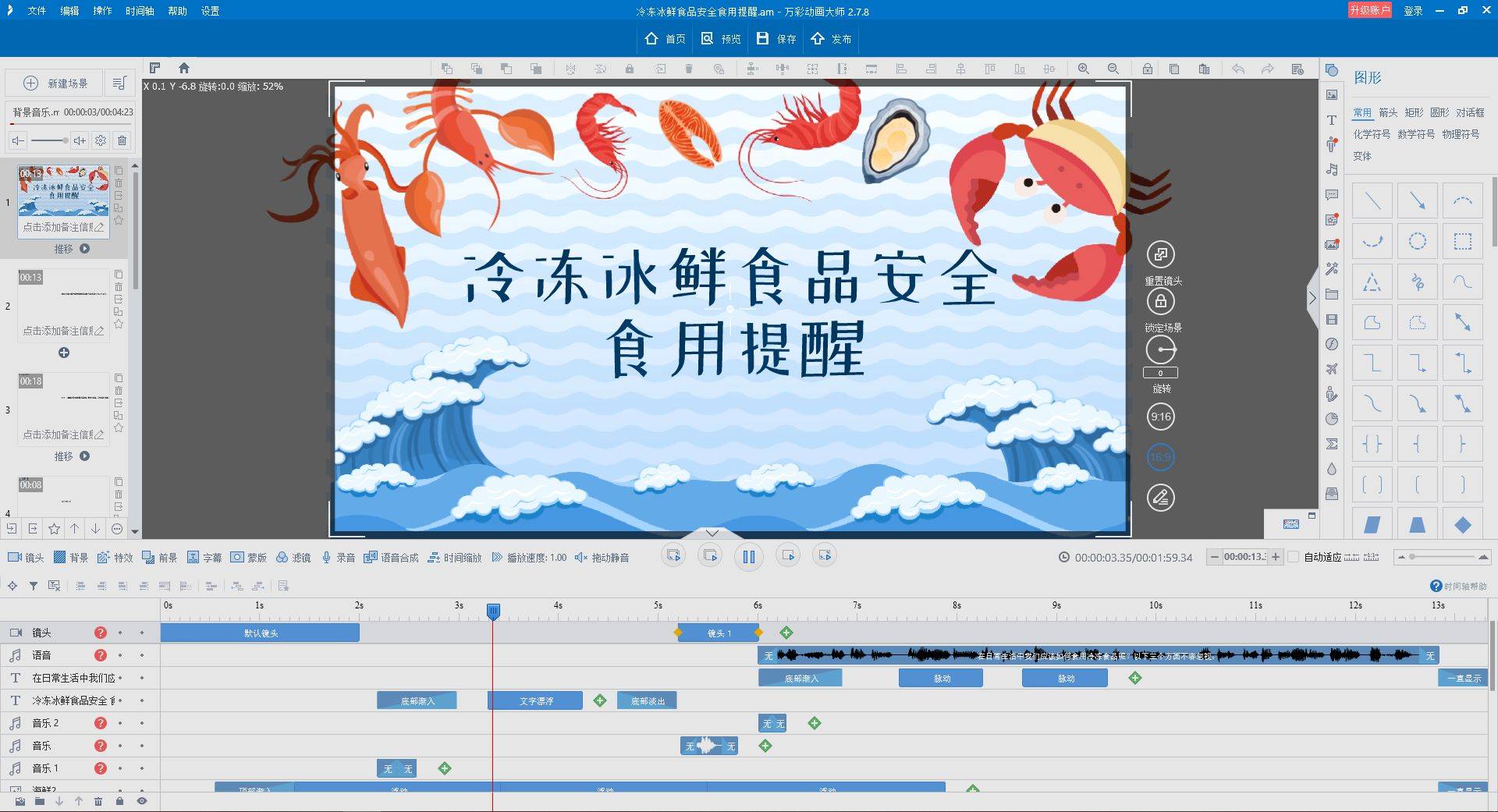
Task: Click the reset camera (重置镜头) icon
Action: [x=1161, y=254]
